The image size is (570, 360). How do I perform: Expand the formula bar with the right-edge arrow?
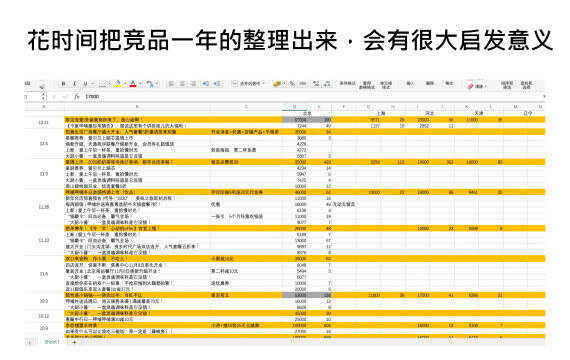(544, 97)
